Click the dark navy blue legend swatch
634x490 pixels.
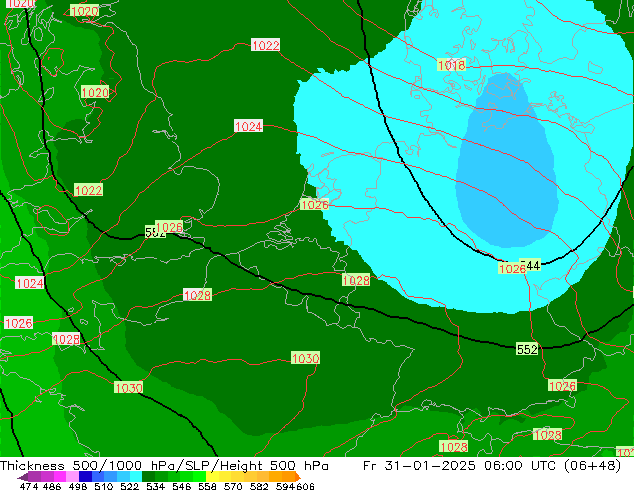[x=85, y=477]
